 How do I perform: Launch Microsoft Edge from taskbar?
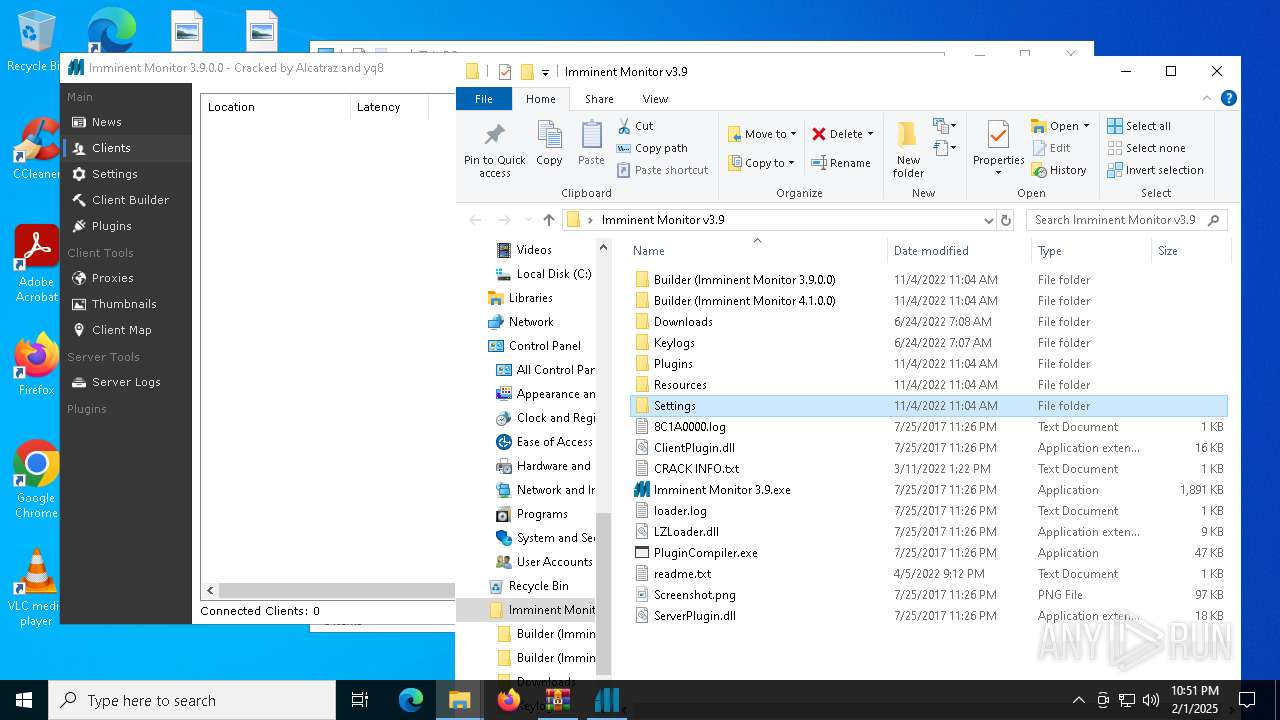411,701
